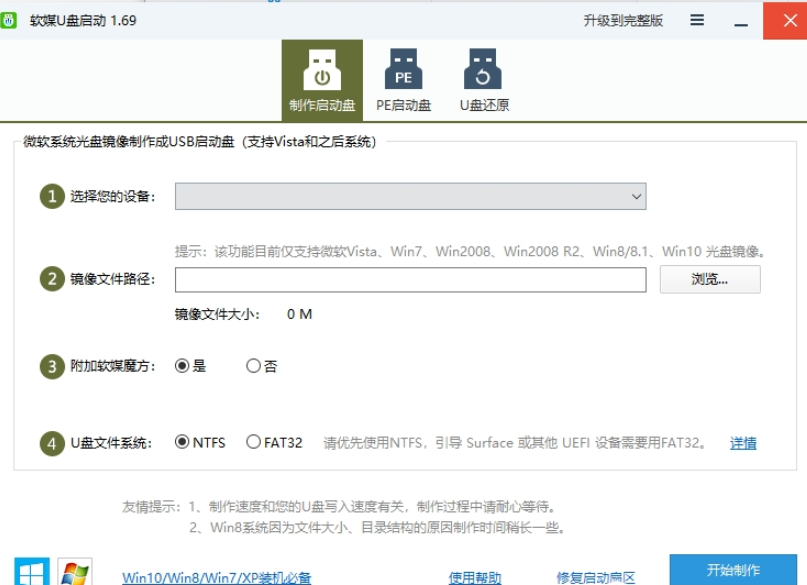This screenshot has width=807, height=585.
Task: Choose FAT32 as U盘 file system
Action: point(253,442)
